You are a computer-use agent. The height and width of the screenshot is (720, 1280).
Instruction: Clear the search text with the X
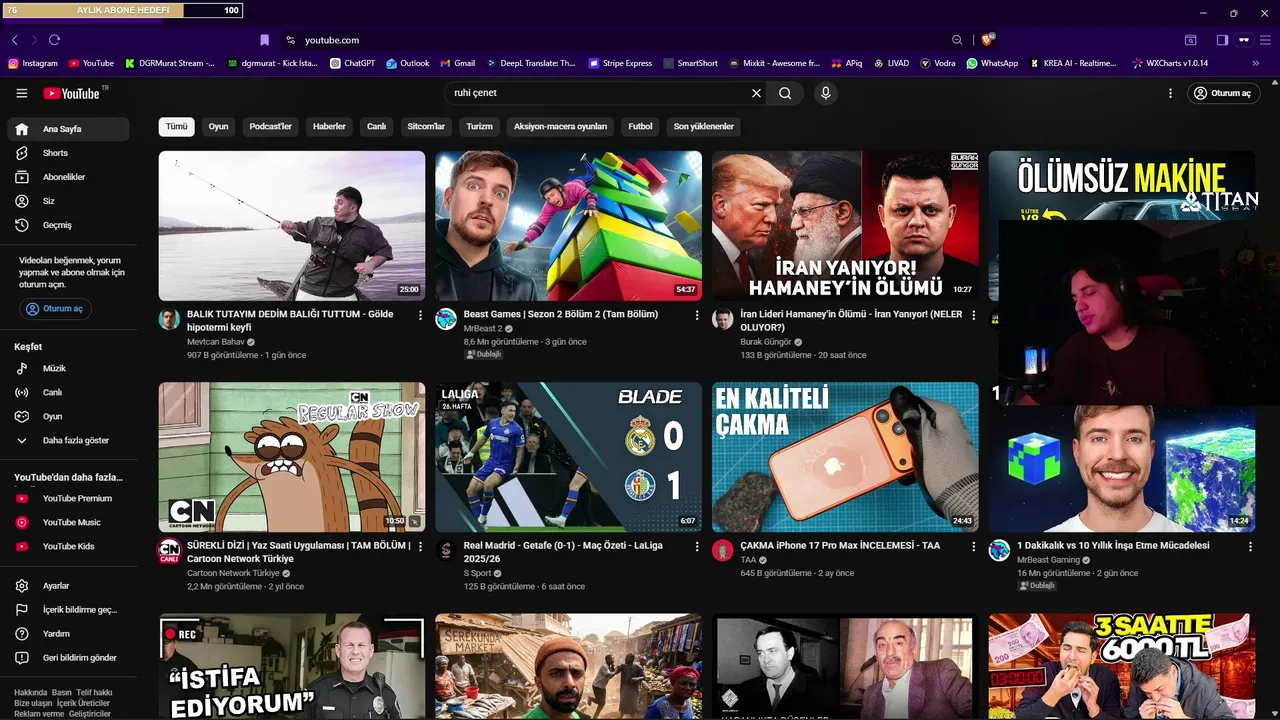756,93
